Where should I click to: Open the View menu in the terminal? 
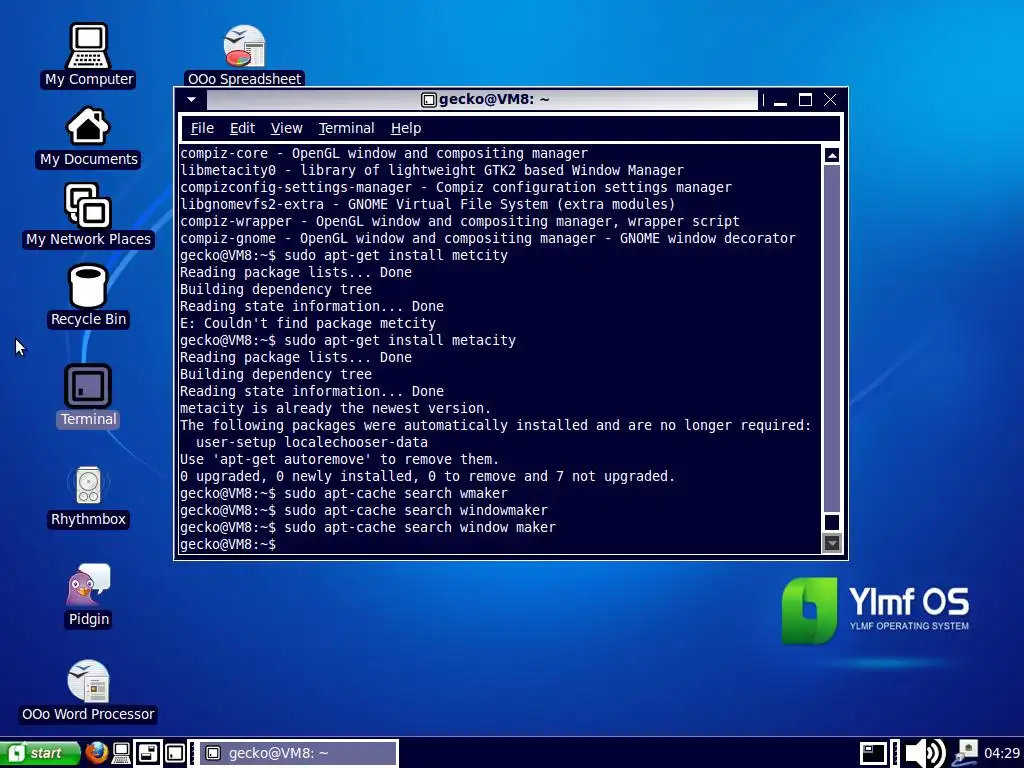pyautogui.click(x=287, y=128)
